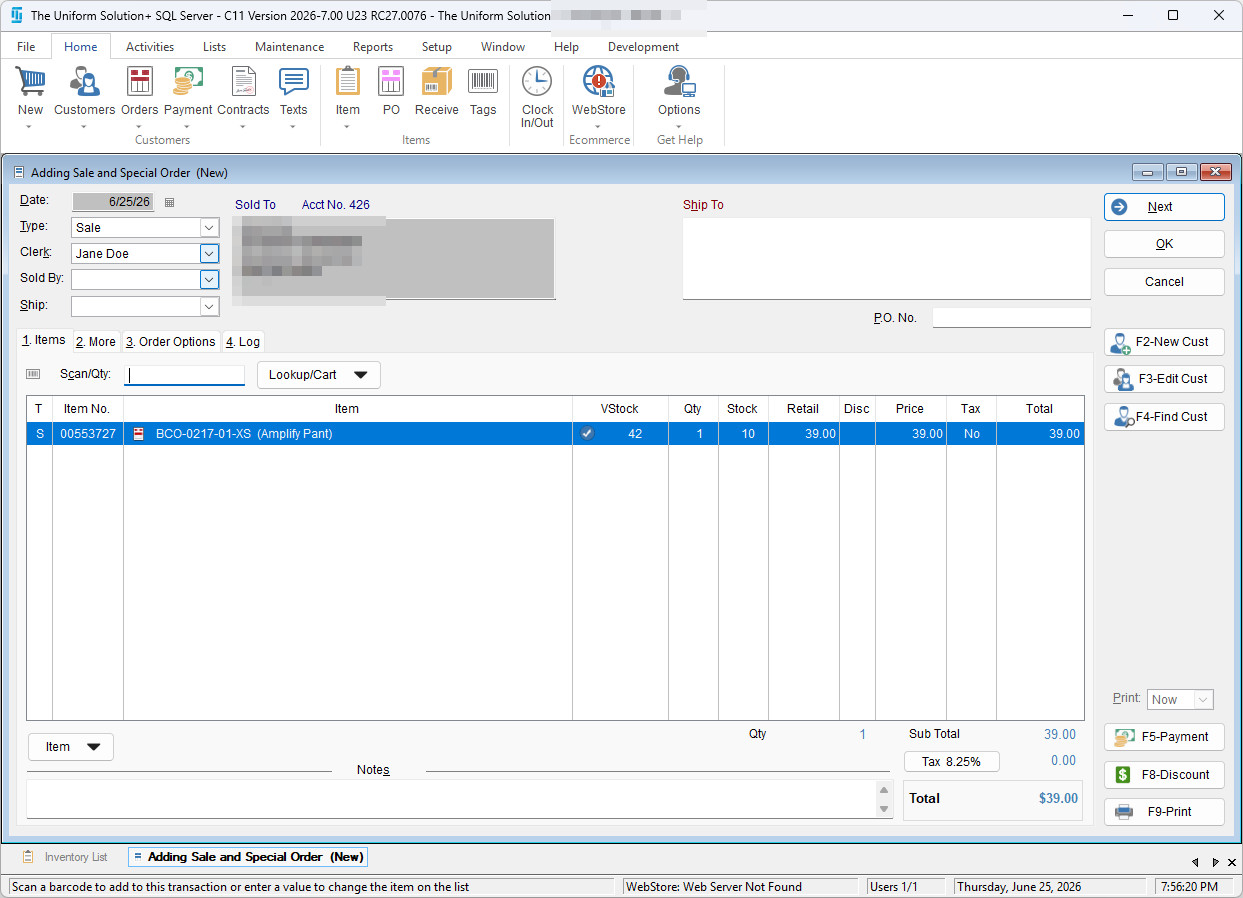Click F9-Print button
The image size is (1243, 898).
click(1164, 812)
